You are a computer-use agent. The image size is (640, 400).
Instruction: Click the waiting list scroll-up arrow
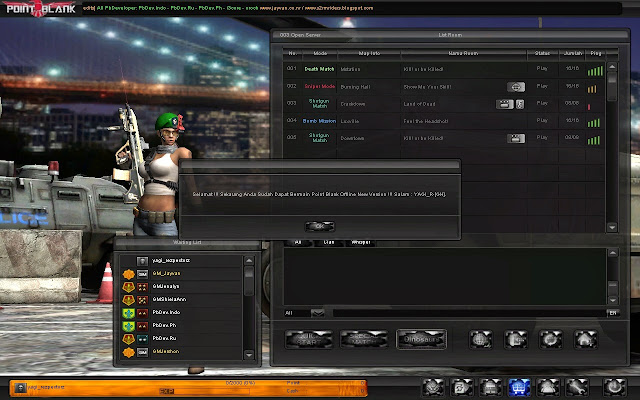249,260
